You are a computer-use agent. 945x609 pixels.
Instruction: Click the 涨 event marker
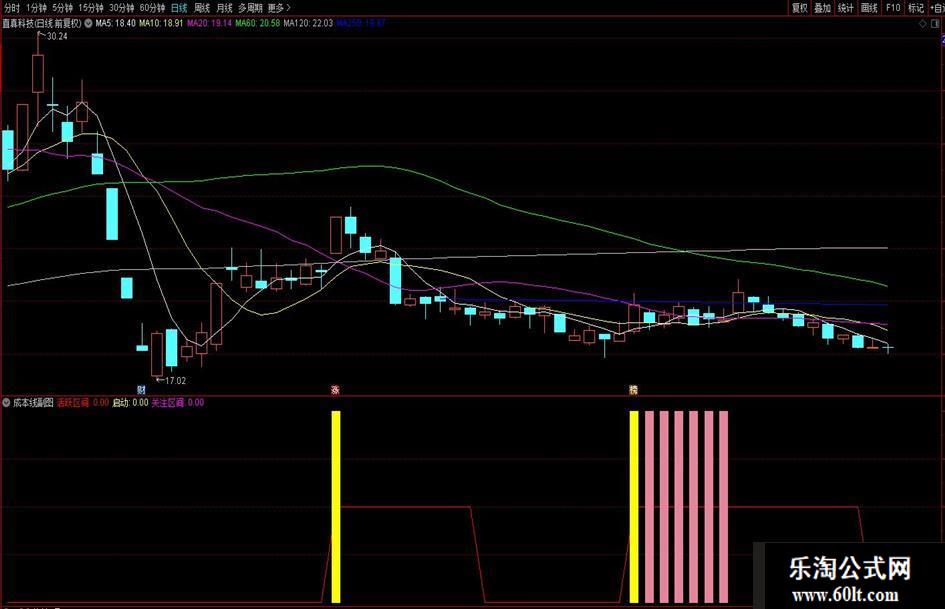(336, 390)
